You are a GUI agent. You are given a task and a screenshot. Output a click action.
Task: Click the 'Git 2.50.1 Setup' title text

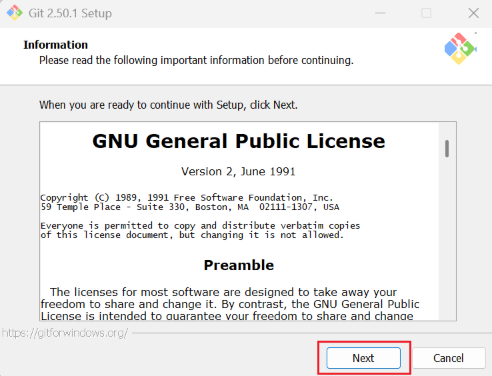pyautogui.click(x=70, y=13)
